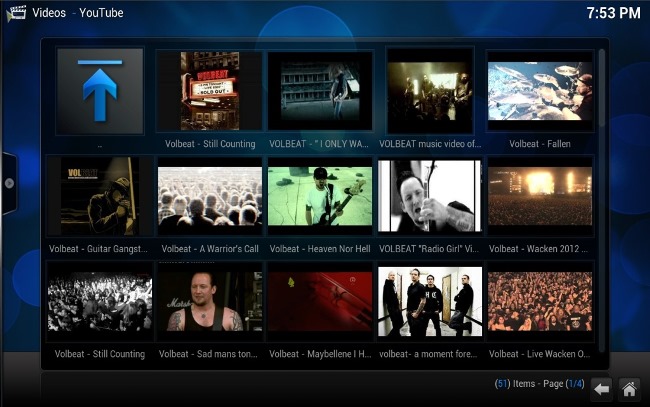
Task: Open Heaven Nor Hell guitarist thumbnail
Action: tap(320, 196)
